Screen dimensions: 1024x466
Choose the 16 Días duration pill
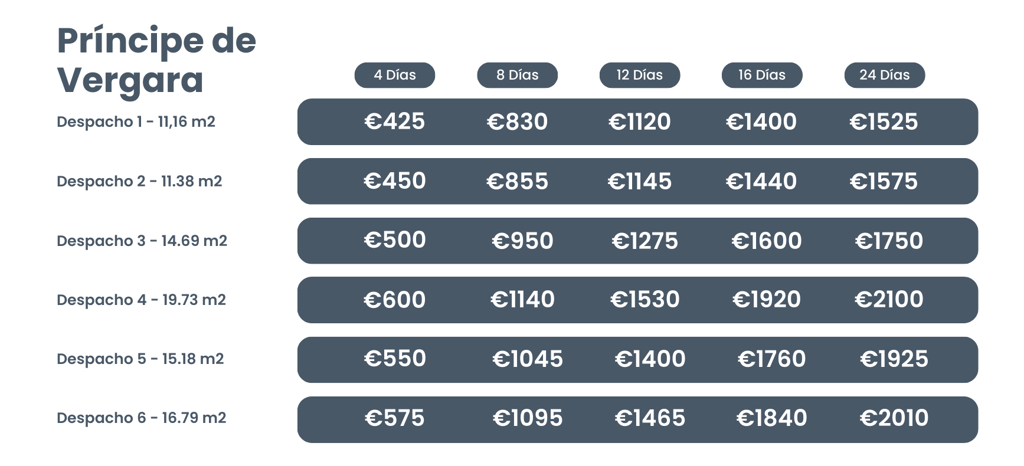(761, 75)
